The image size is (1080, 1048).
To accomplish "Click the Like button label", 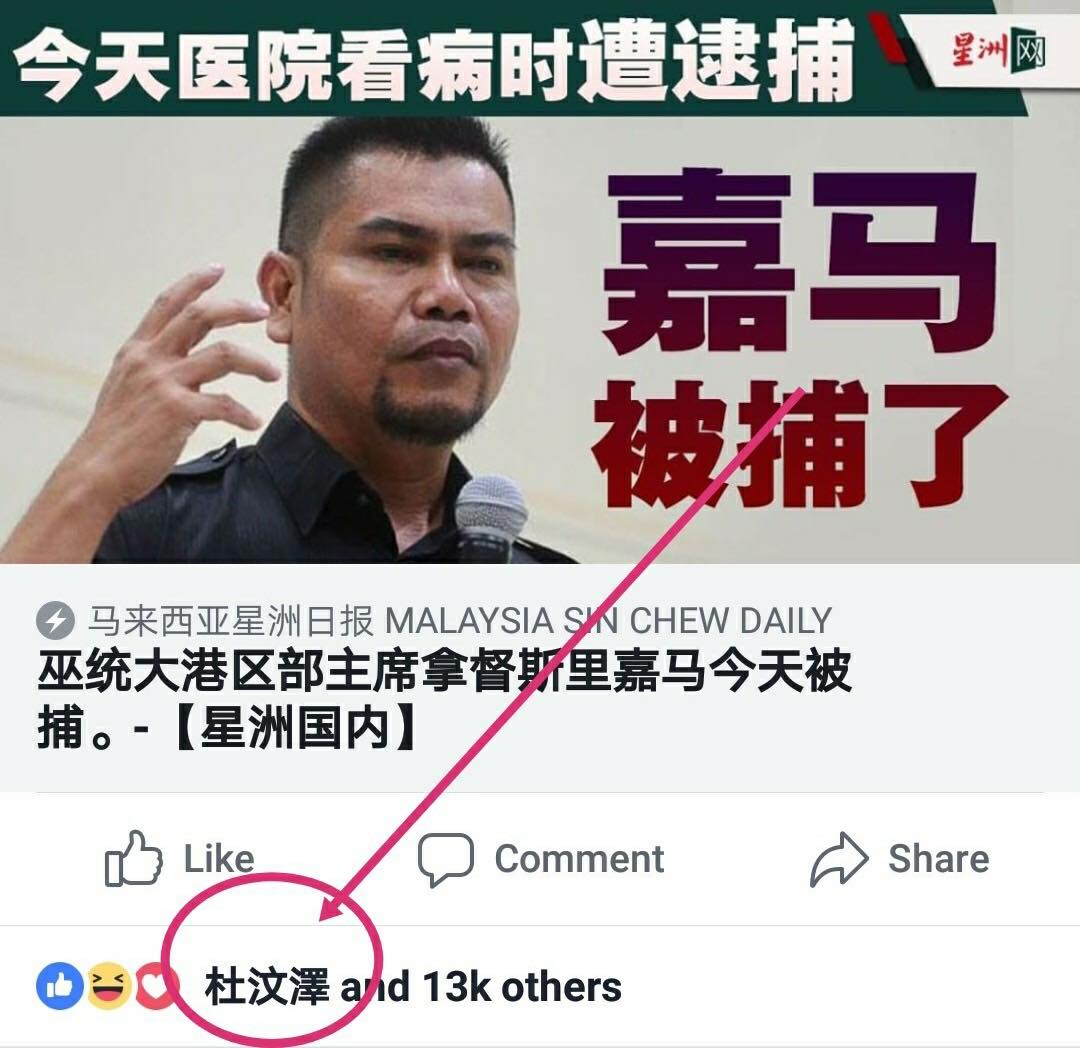I will (x=218, y=859).
